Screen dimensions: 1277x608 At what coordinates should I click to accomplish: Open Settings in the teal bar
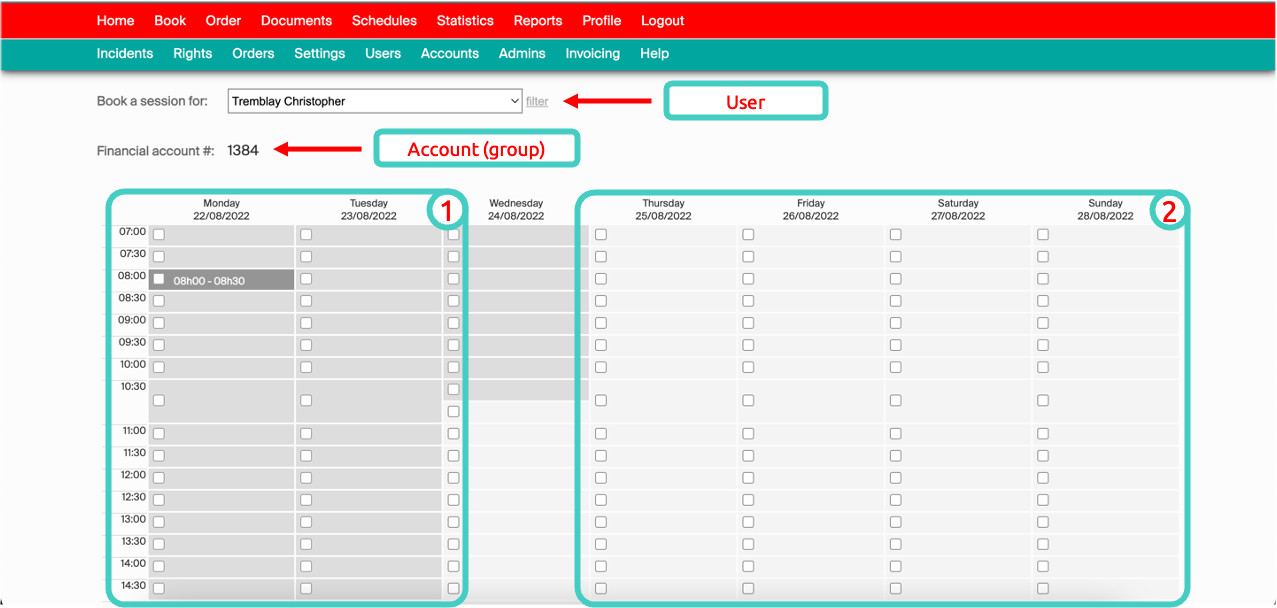coord(319,53)
